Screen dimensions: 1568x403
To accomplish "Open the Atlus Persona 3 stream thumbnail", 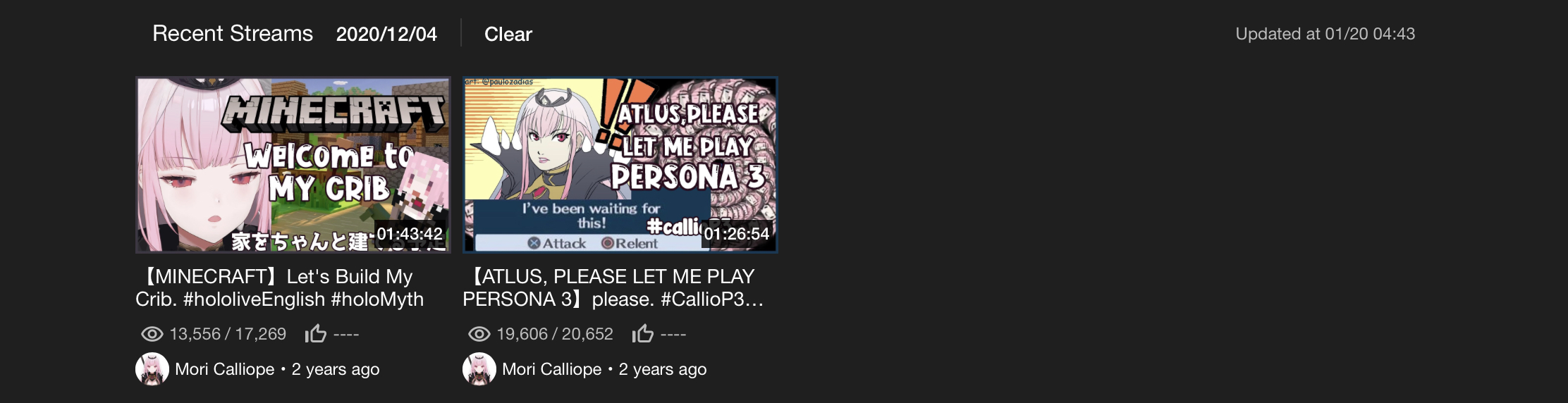I will point(620,165).
